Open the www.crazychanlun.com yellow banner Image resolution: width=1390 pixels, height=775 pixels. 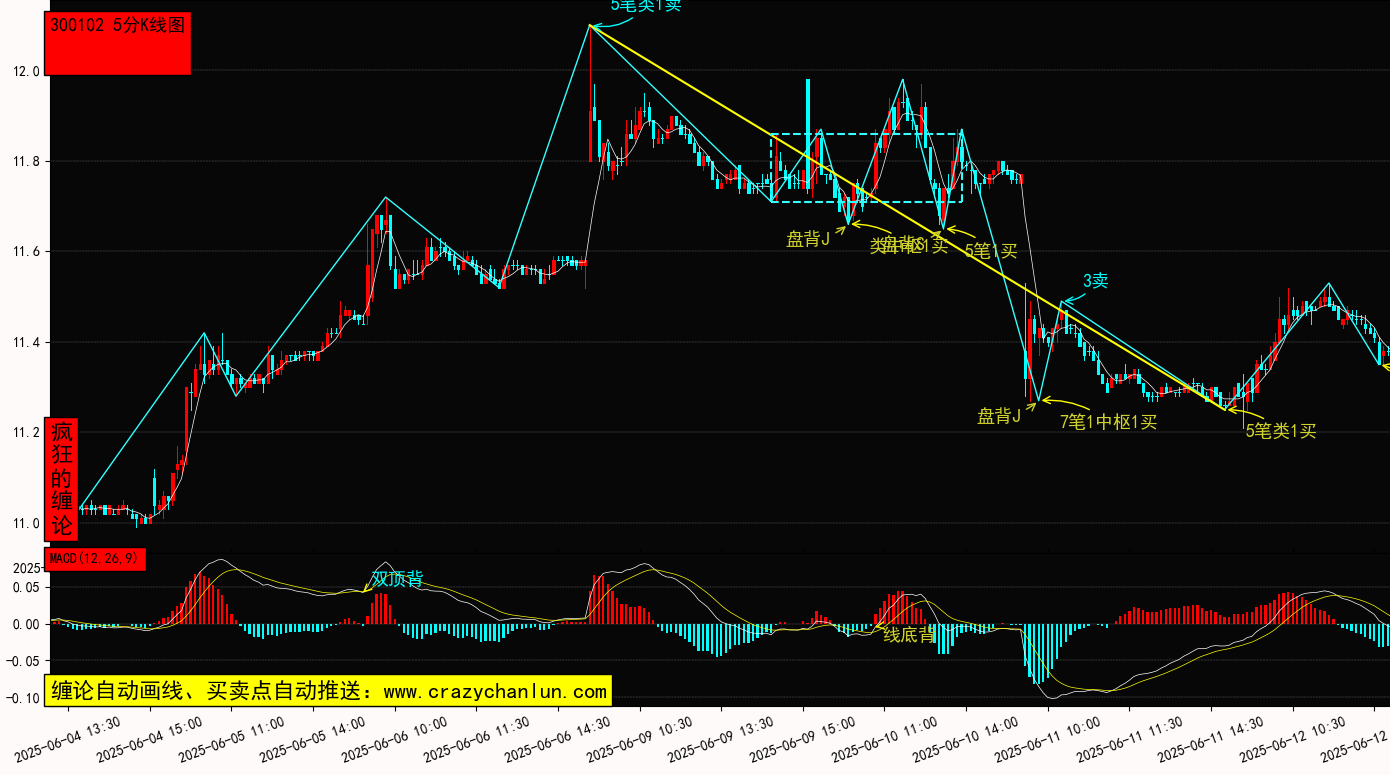(x=328, y=691)
